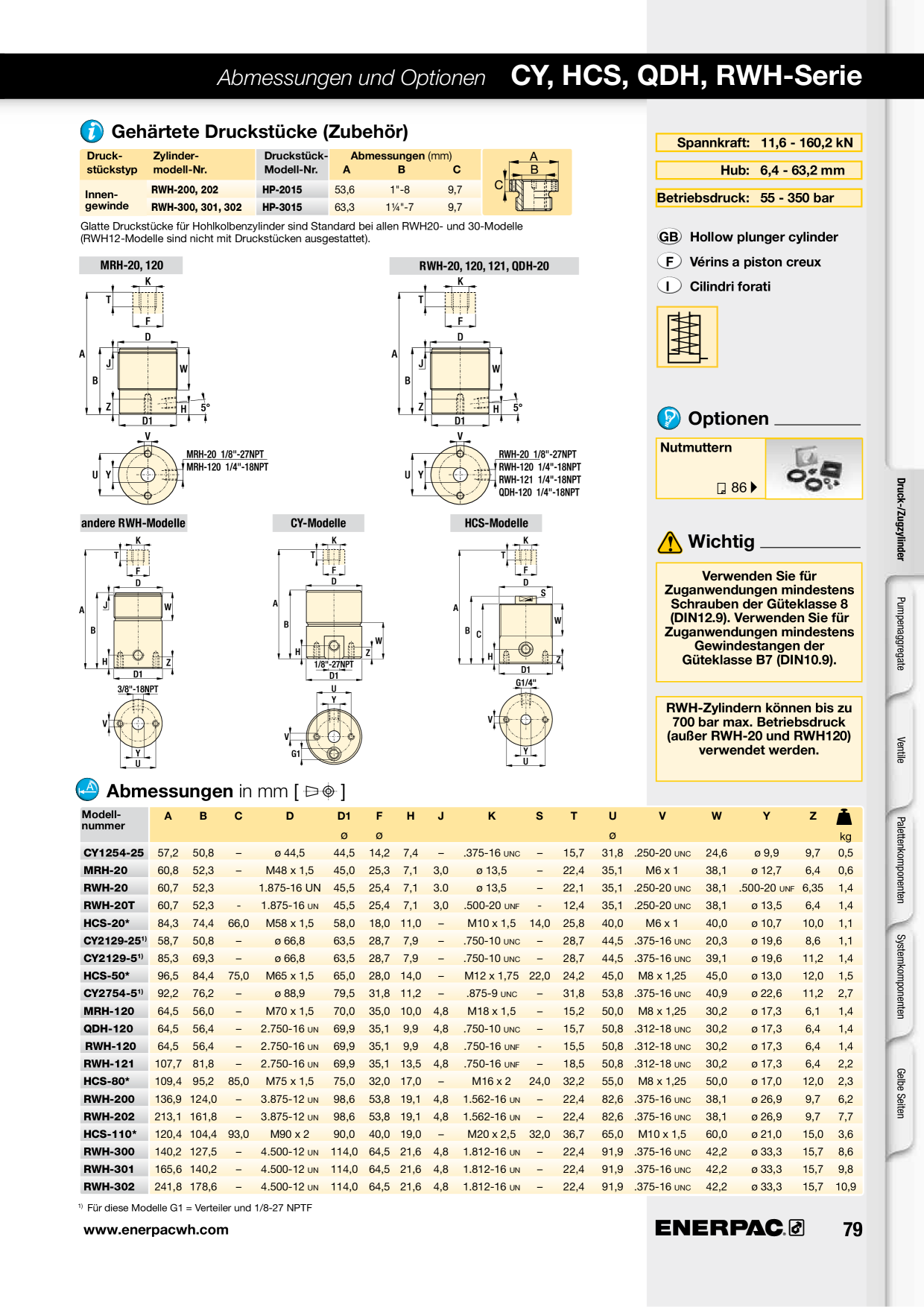Click the RWH-300 row label
924x1307 pixels.
(109, 1151)
